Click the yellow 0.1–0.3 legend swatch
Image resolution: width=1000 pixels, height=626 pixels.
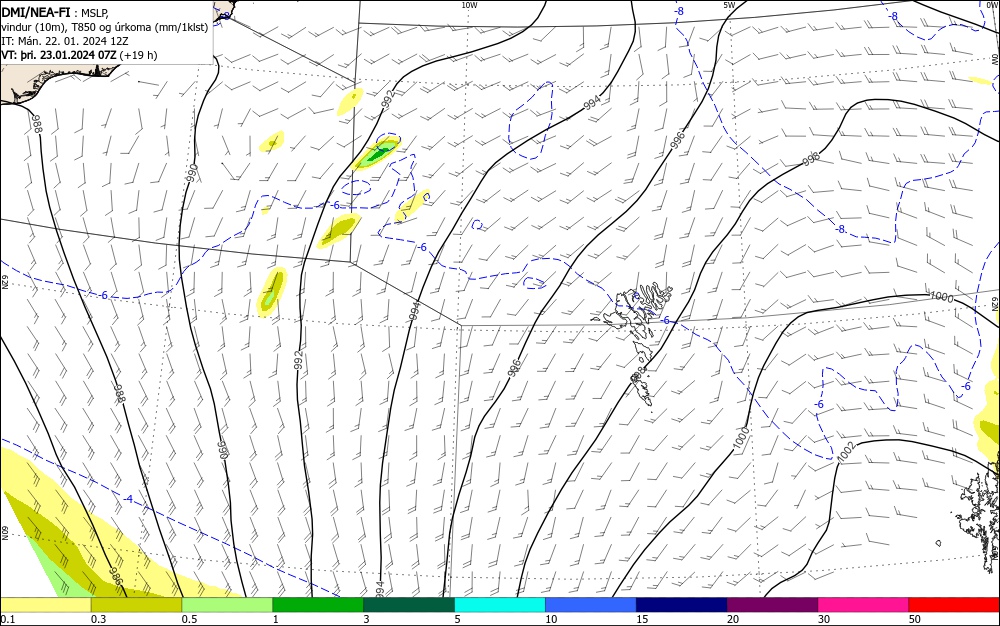pos(46,605)
